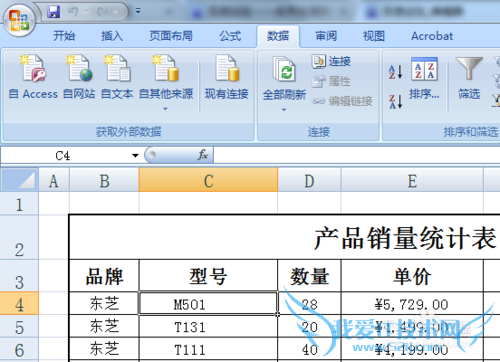The image size is (500, 362).
Task: Customize Quick Access Toolbar dropdown
Action: tap(138, 12)
